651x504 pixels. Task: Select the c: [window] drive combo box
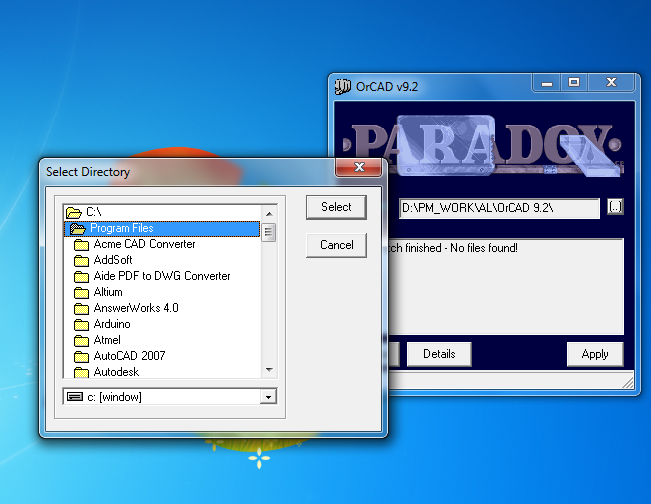coord(169,397)
